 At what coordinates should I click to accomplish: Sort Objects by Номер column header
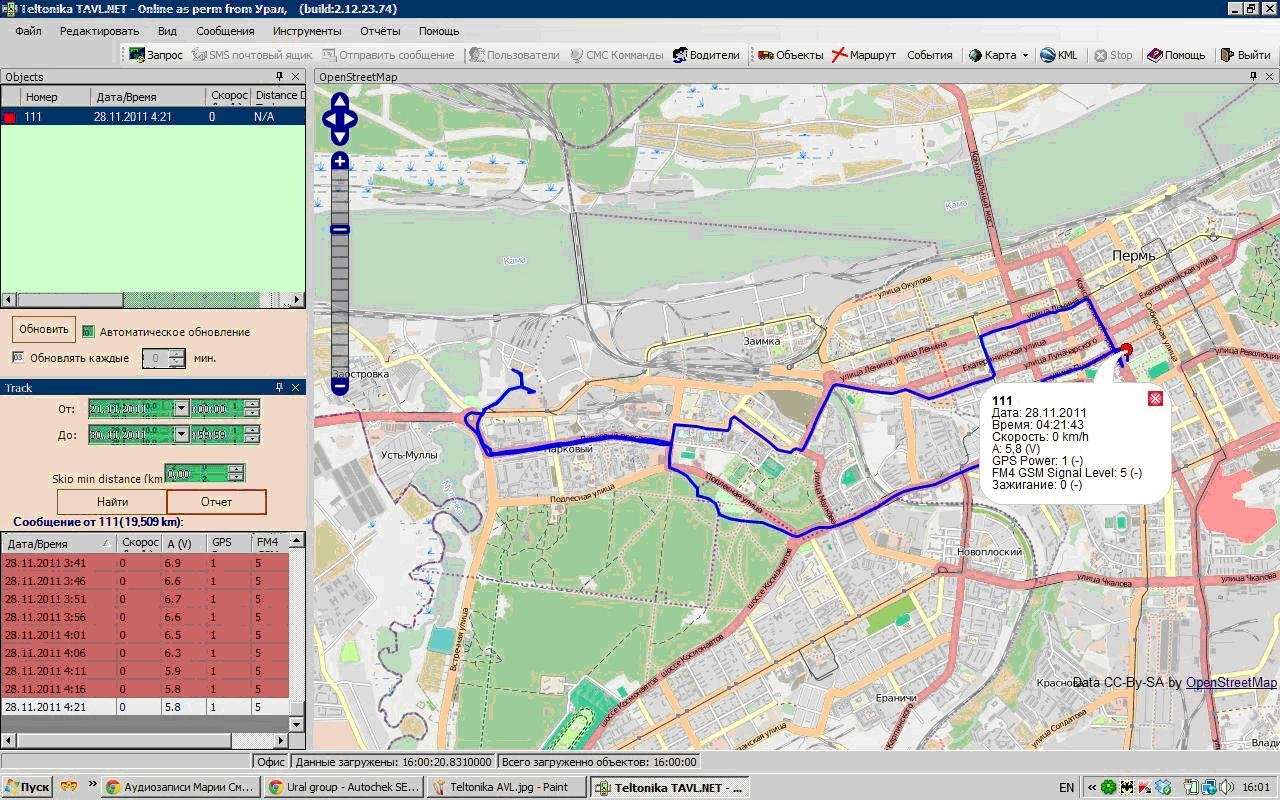[x=56, y=96]
